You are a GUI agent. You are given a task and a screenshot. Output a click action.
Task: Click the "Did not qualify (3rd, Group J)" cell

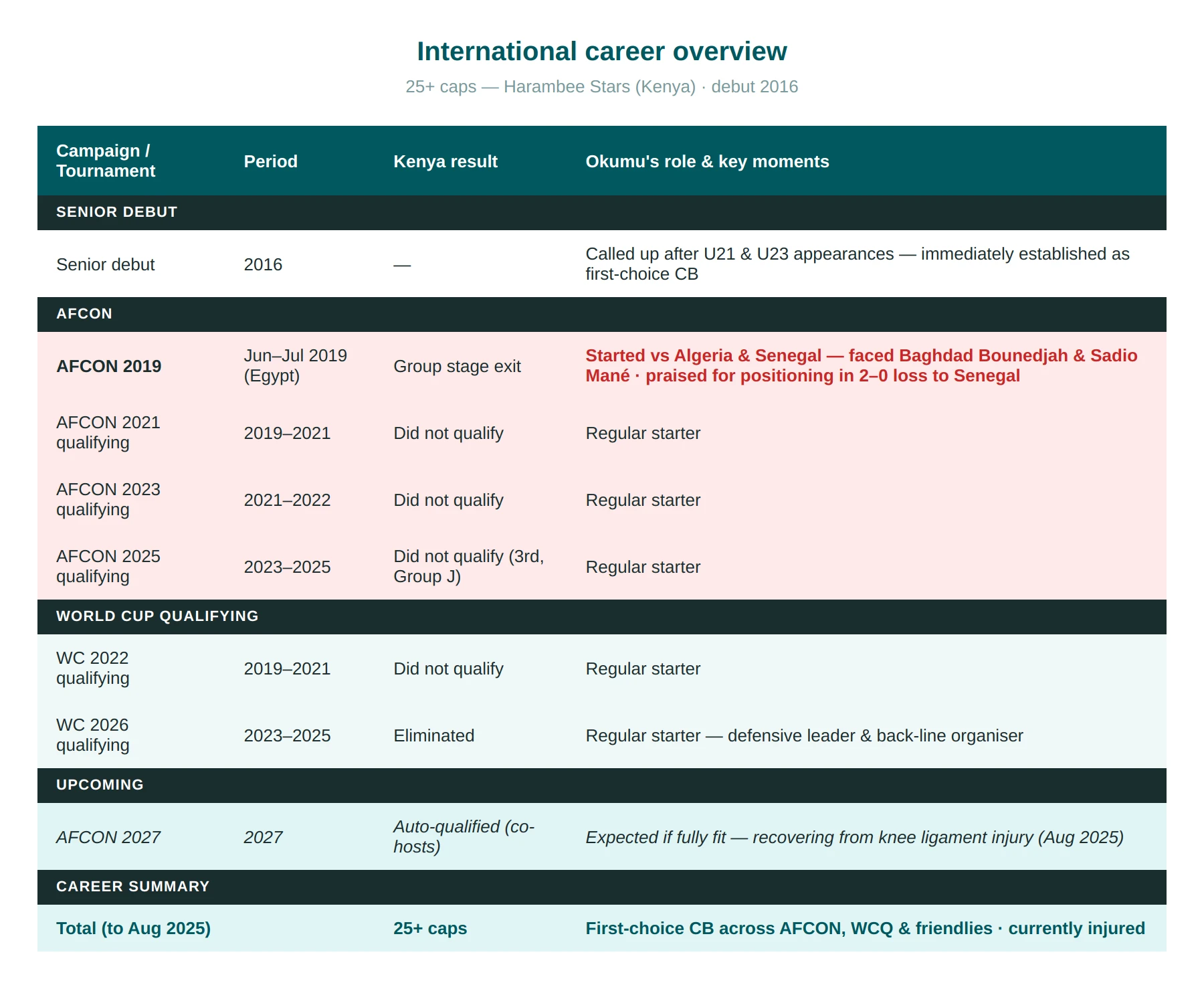coord(468,566)
